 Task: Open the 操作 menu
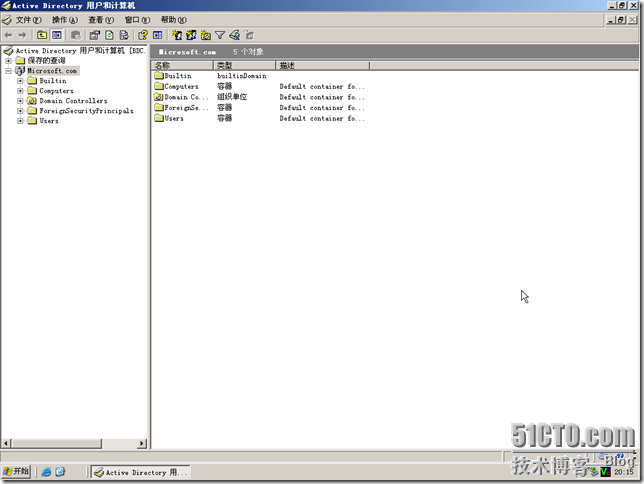coord(65,20)
